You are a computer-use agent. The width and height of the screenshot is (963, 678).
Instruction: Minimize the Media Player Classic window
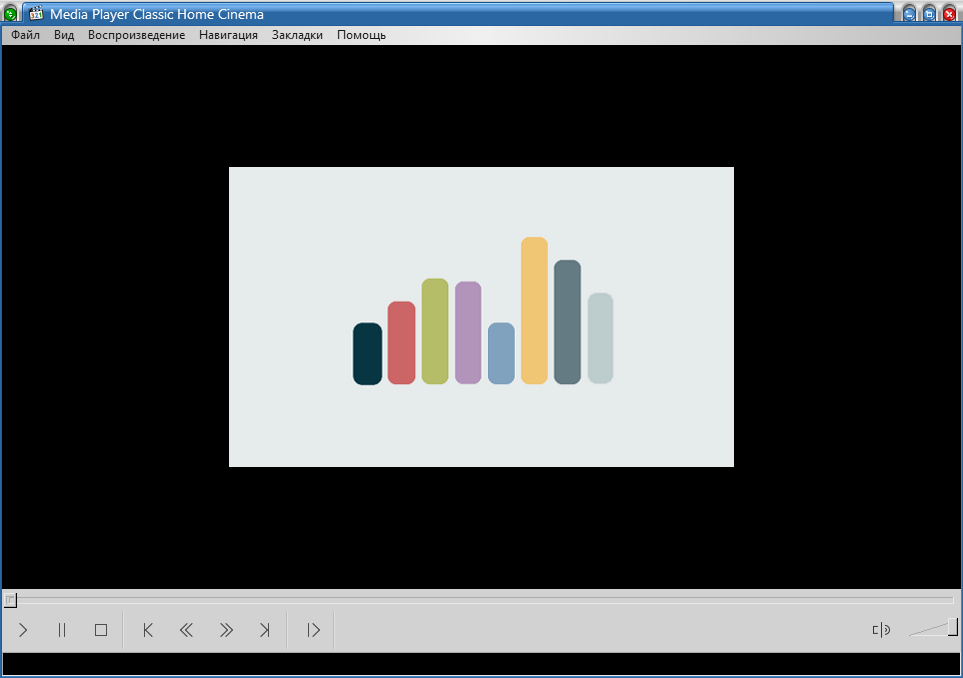click(910, 14)
